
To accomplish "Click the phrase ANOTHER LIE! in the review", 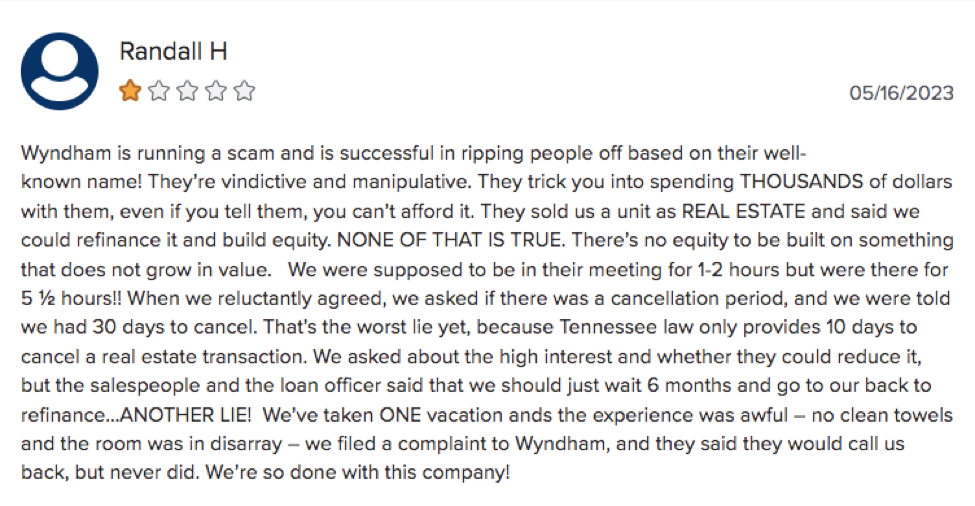I will click(x=185, y=415).
